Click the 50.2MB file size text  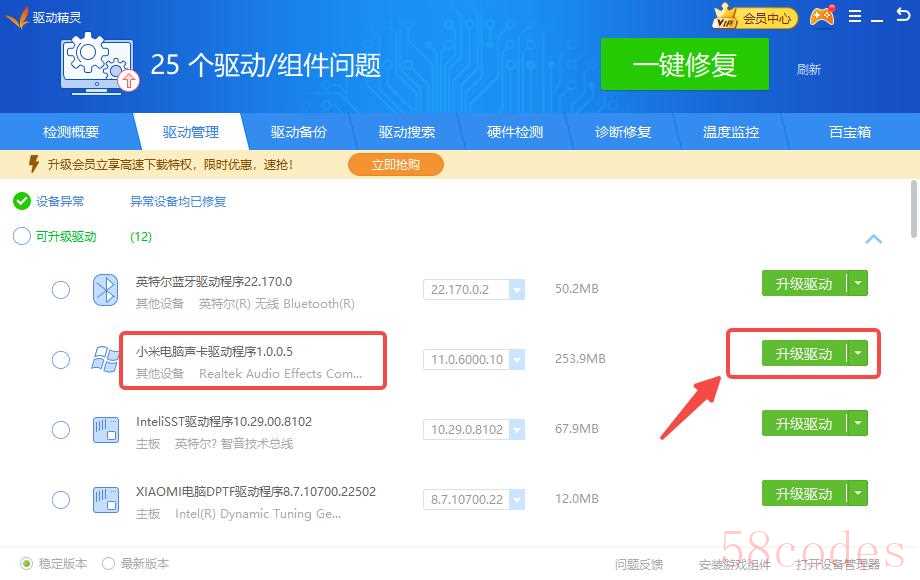[x=576, y=289]
